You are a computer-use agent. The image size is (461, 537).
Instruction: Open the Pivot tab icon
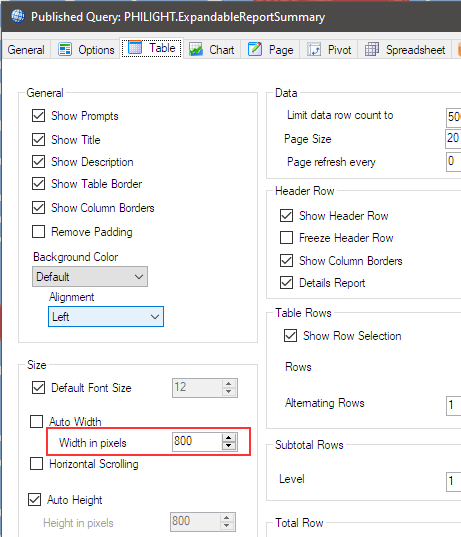(x=314, y=49)
